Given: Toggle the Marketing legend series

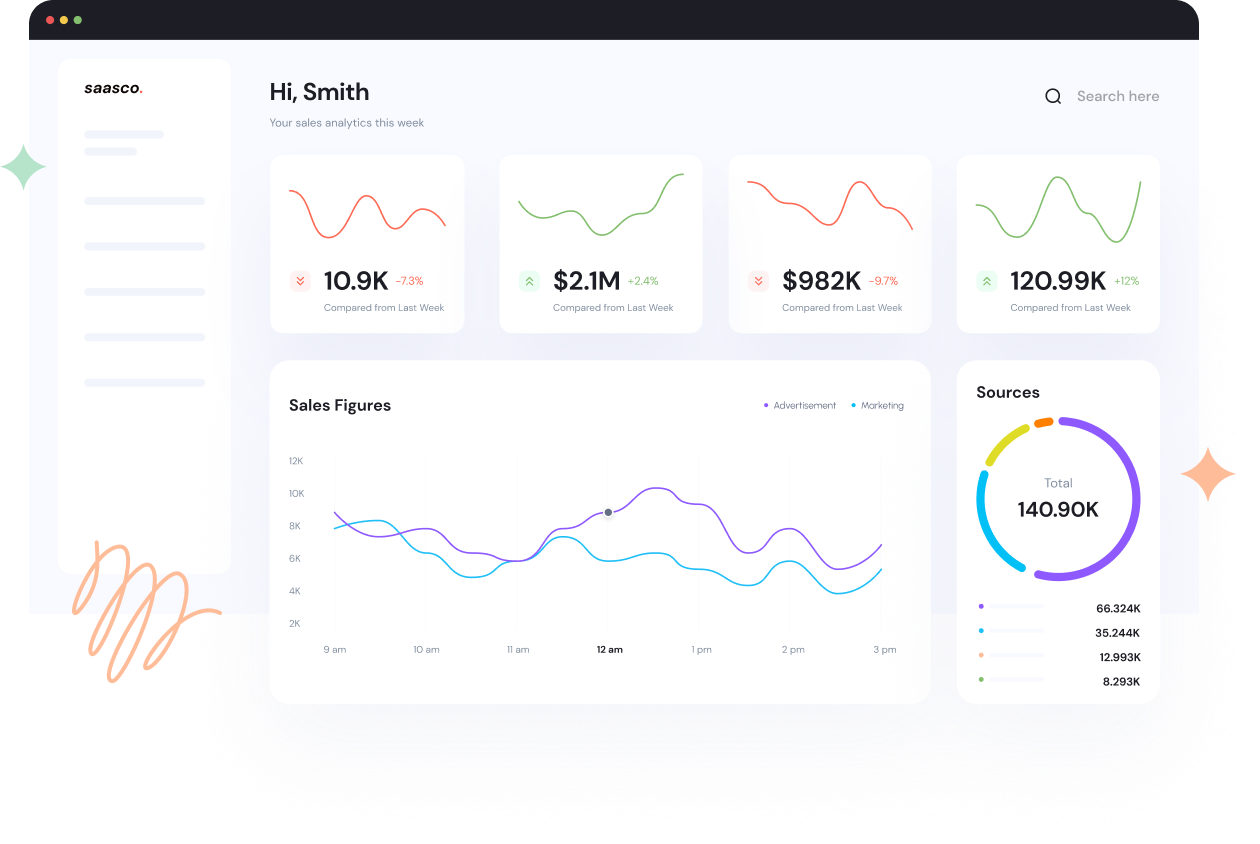Looking at the screenshot, I should [x=878, y=406].
